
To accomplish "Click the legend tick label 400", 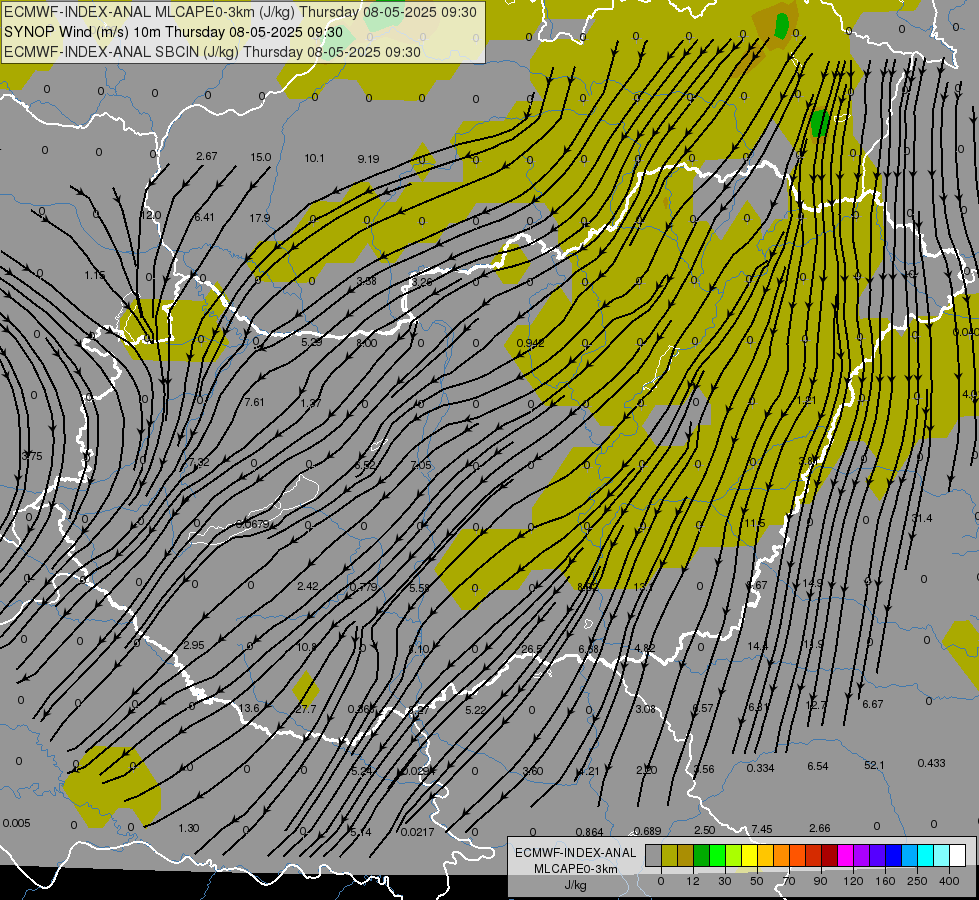I will (x=949, y=881).
